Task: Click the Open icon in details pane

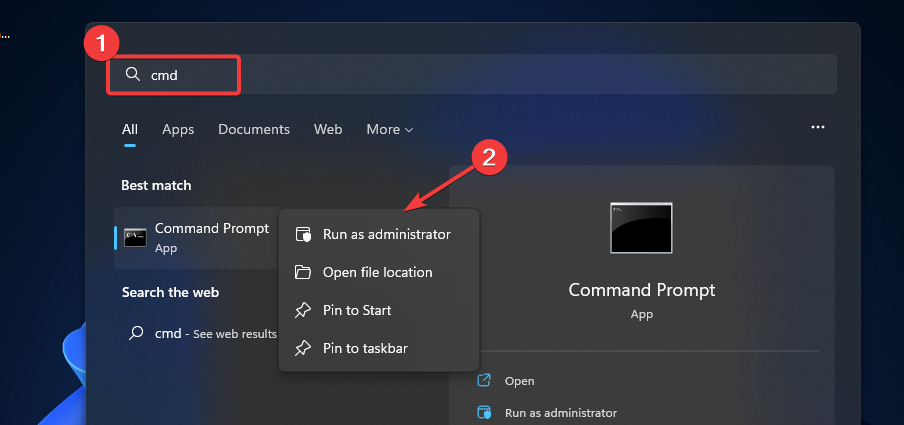Action: (x=484, y=381)
